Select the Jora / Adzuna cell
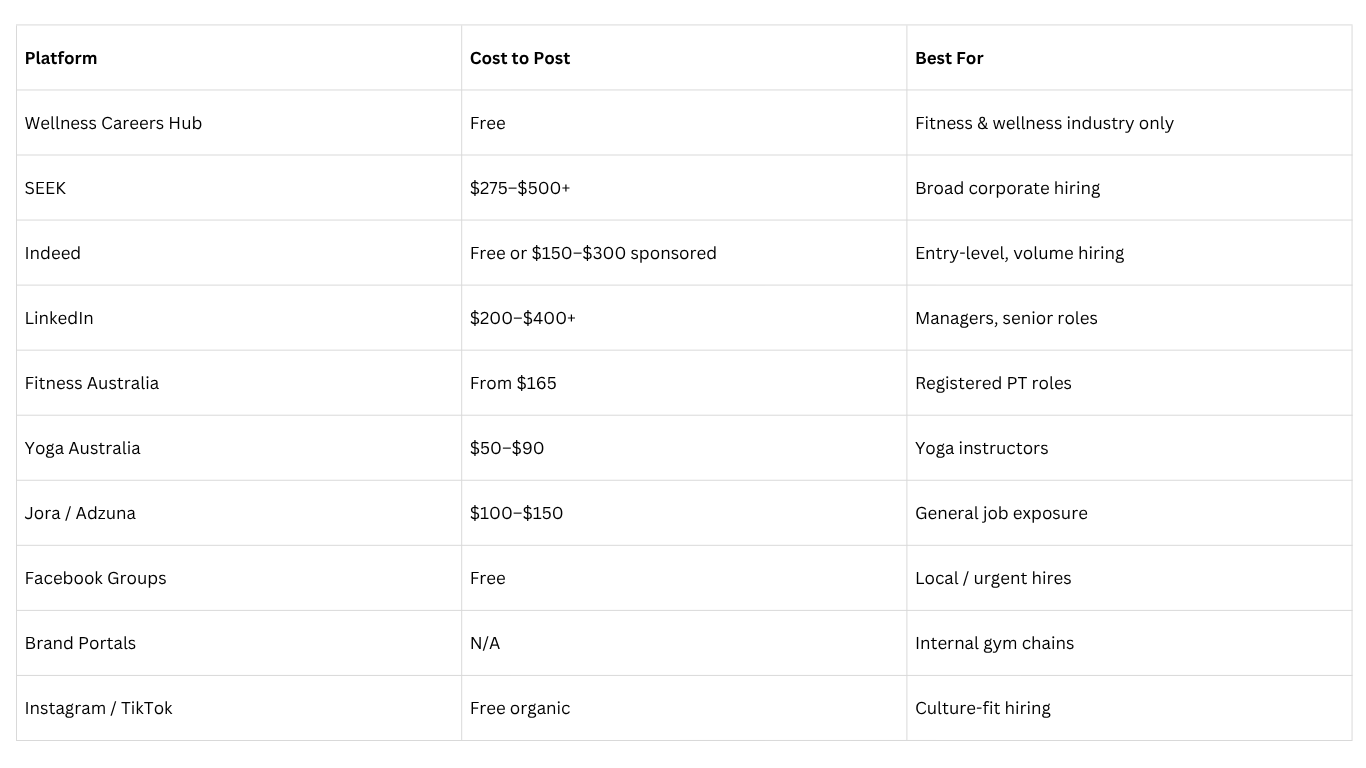 80,513
